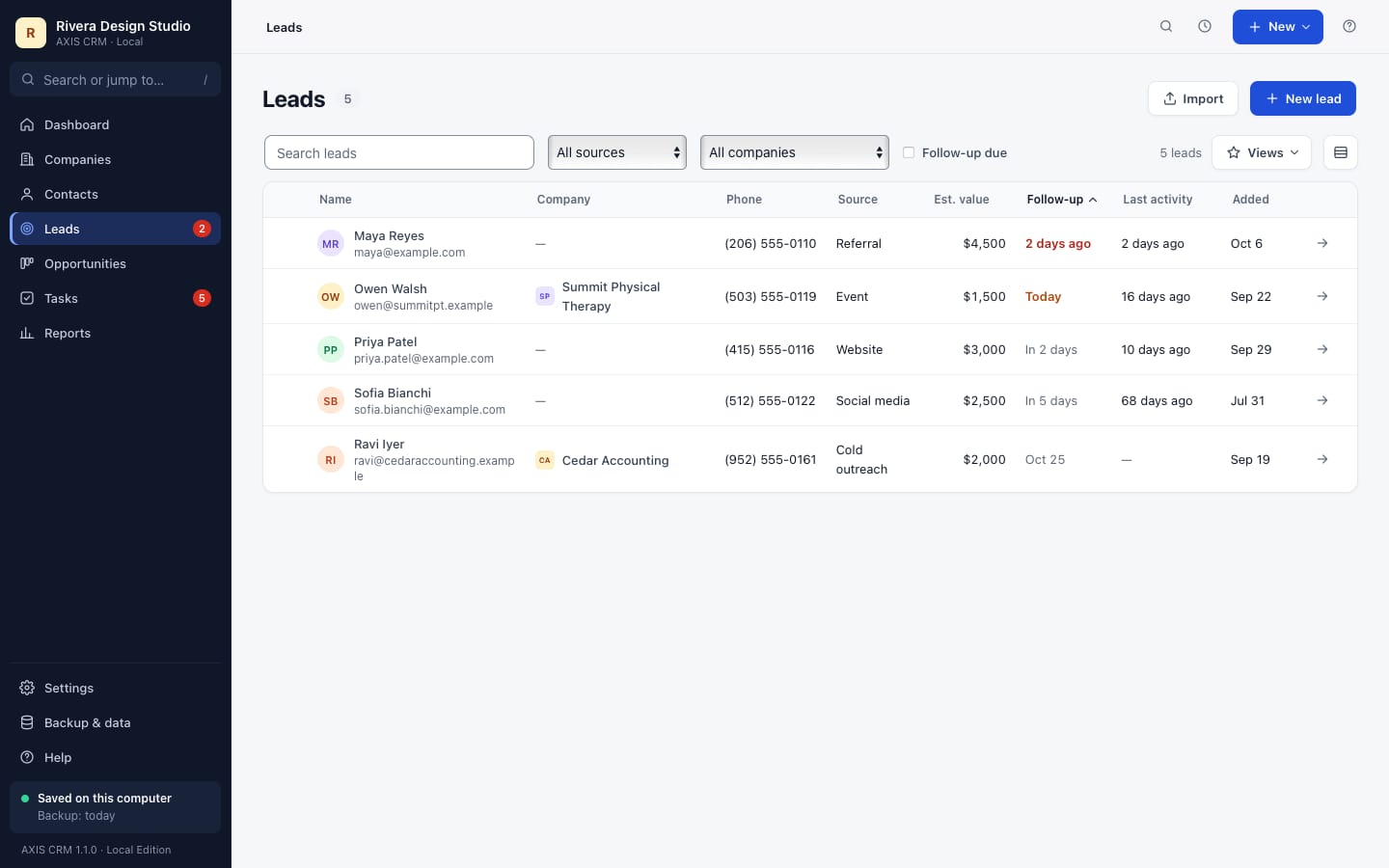1389x868 pixels.
Task: Click the SB avatar for Sofia Bianchi
Action: click(x=331, y=401)
